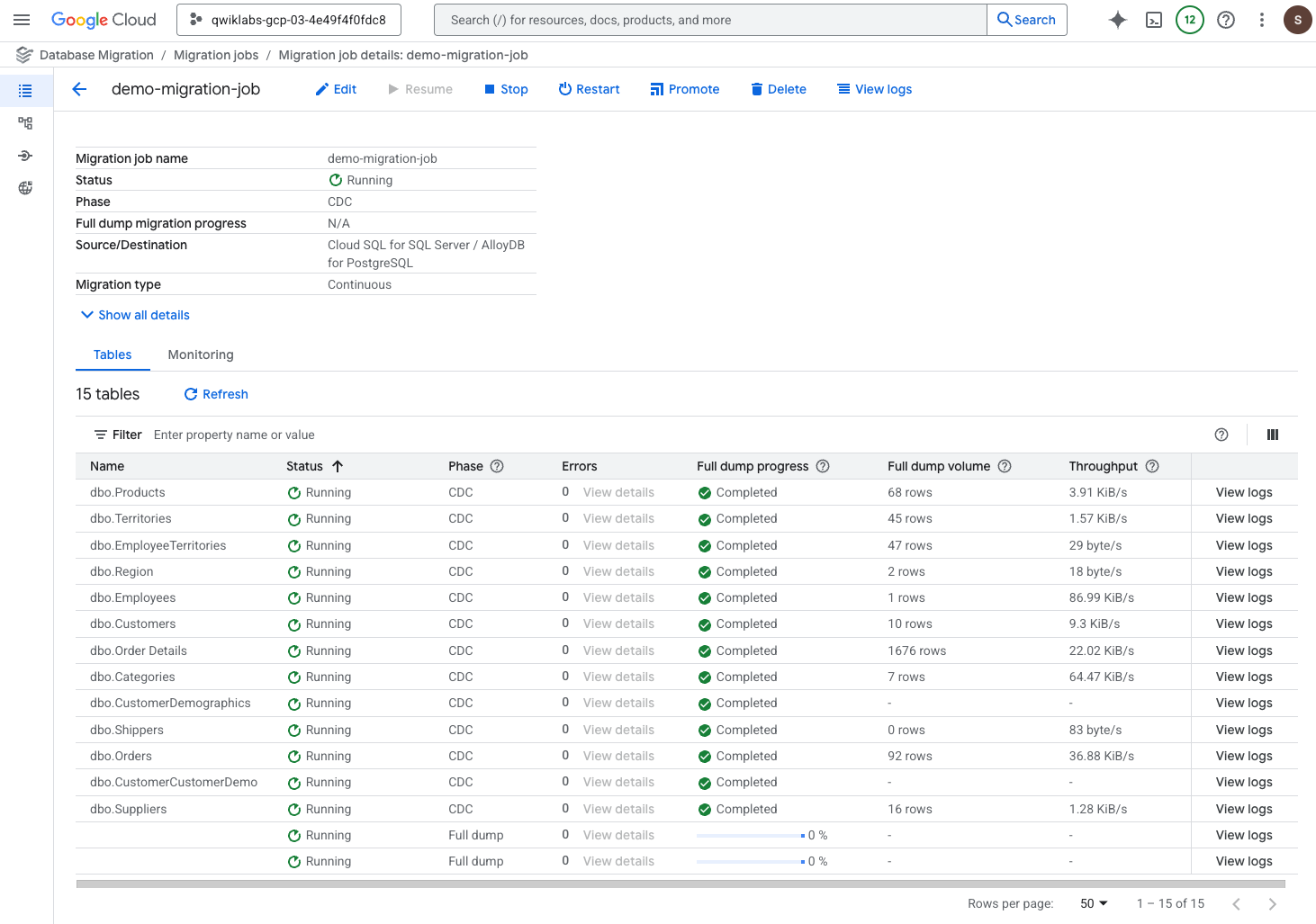Open project selector qwiklabs-gcp-03
Image resolution: width=1316 pixels, height=924 pixels.
pos(289,20)
